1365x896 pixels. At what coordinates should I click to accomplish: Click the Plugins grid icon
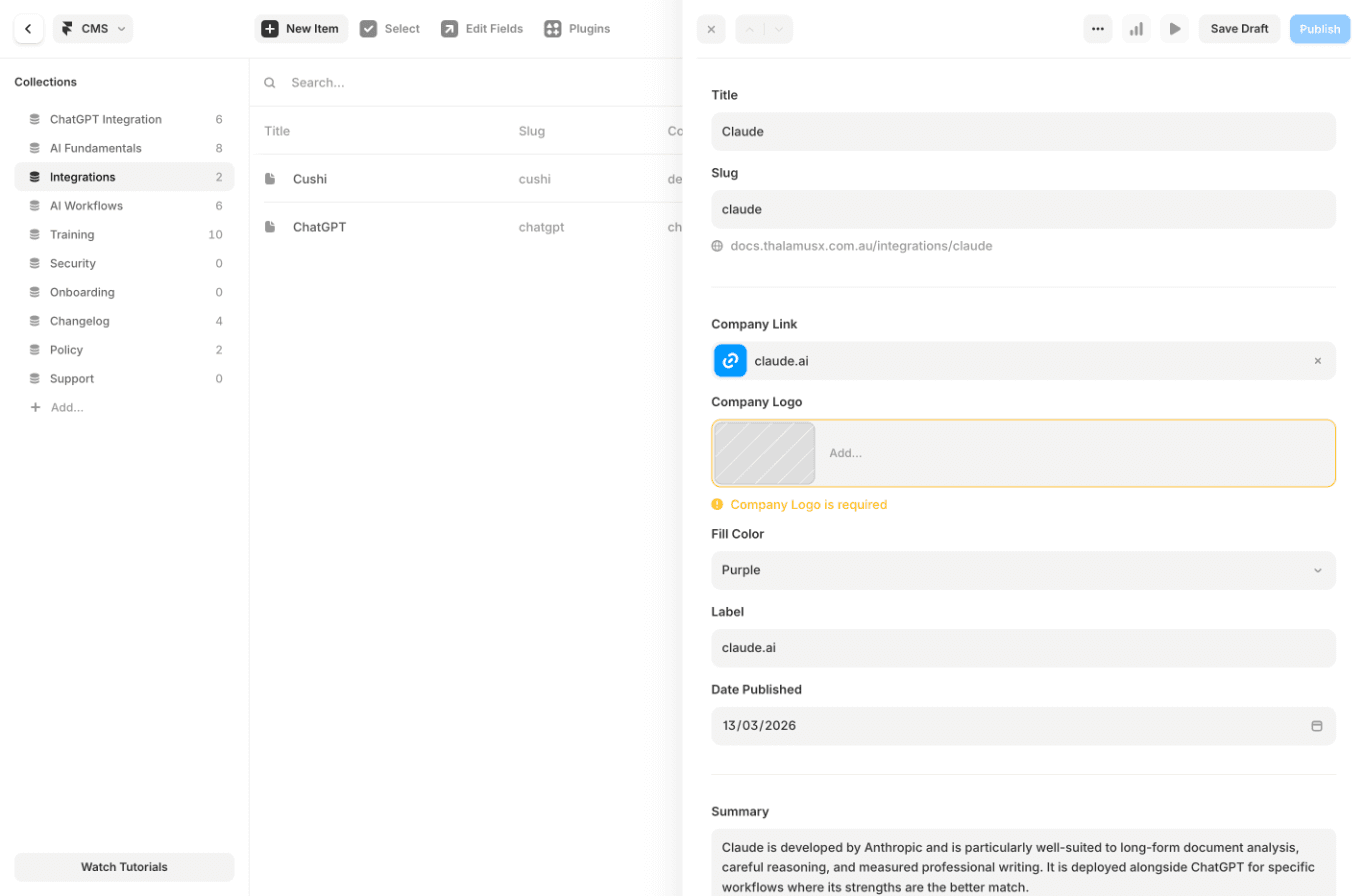coord(552,29)
